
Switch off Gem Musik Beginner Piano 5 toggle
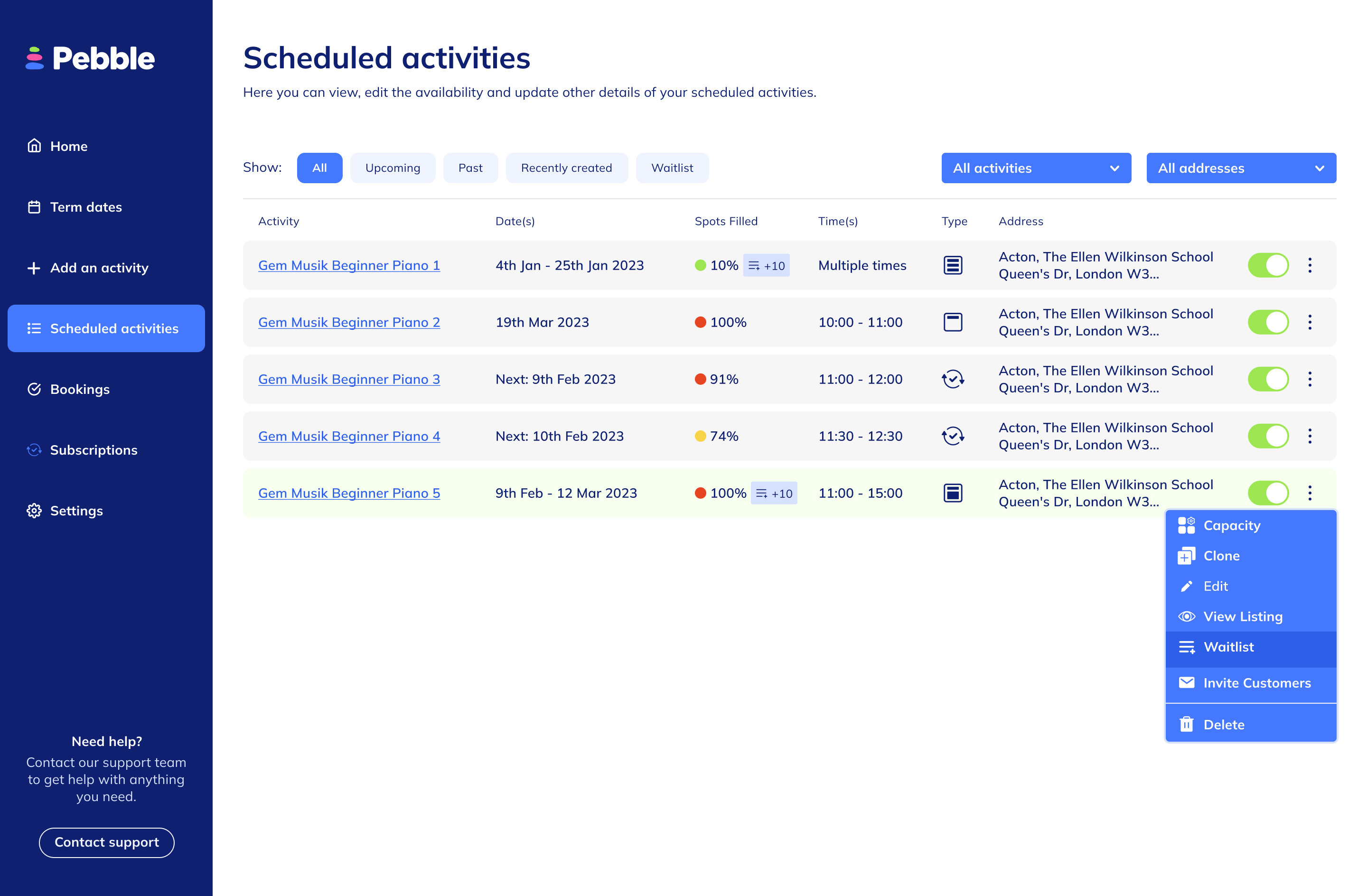[1268, 493]
